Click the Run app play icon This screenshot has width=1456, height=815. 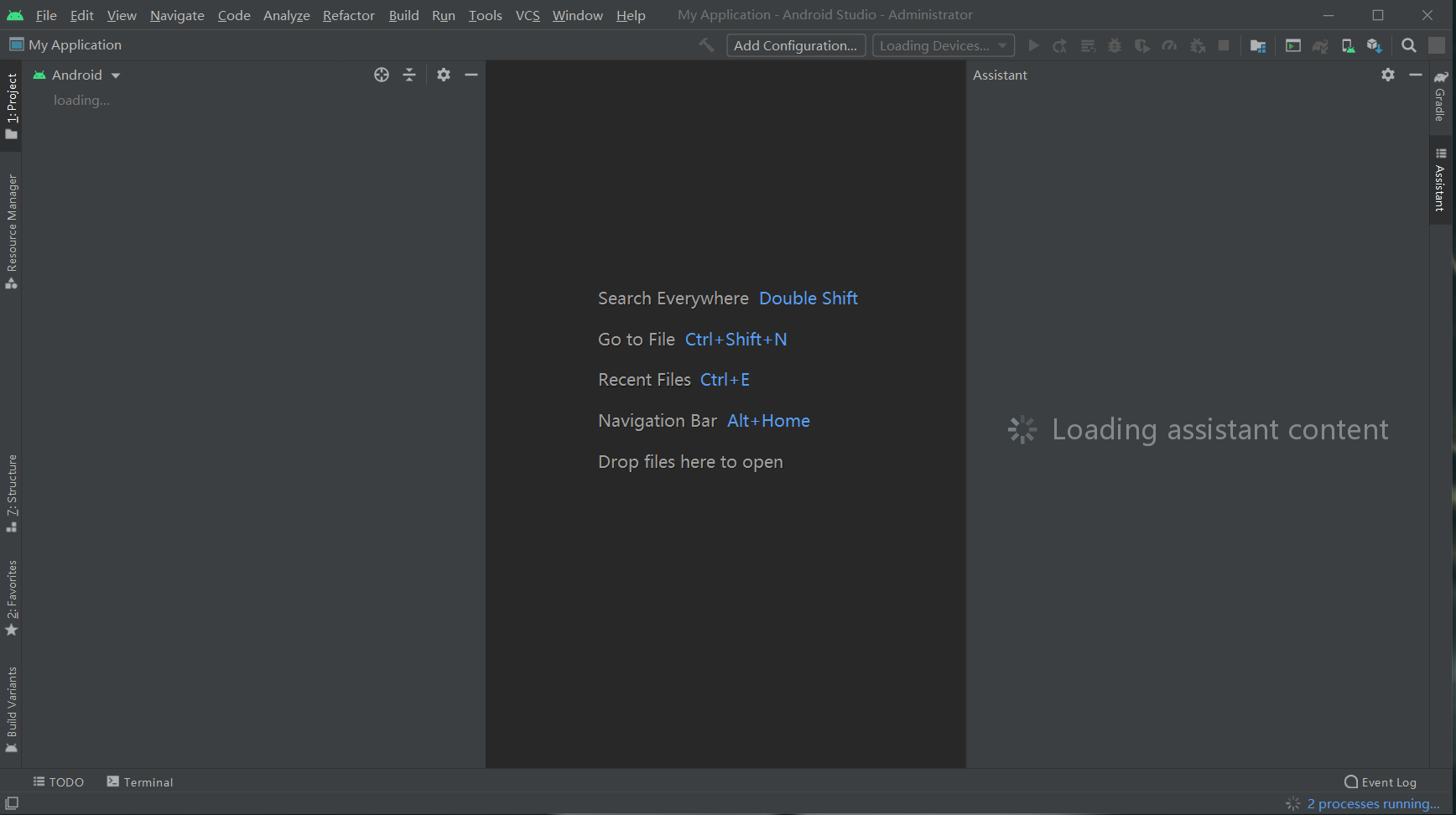pos(1033,45)
